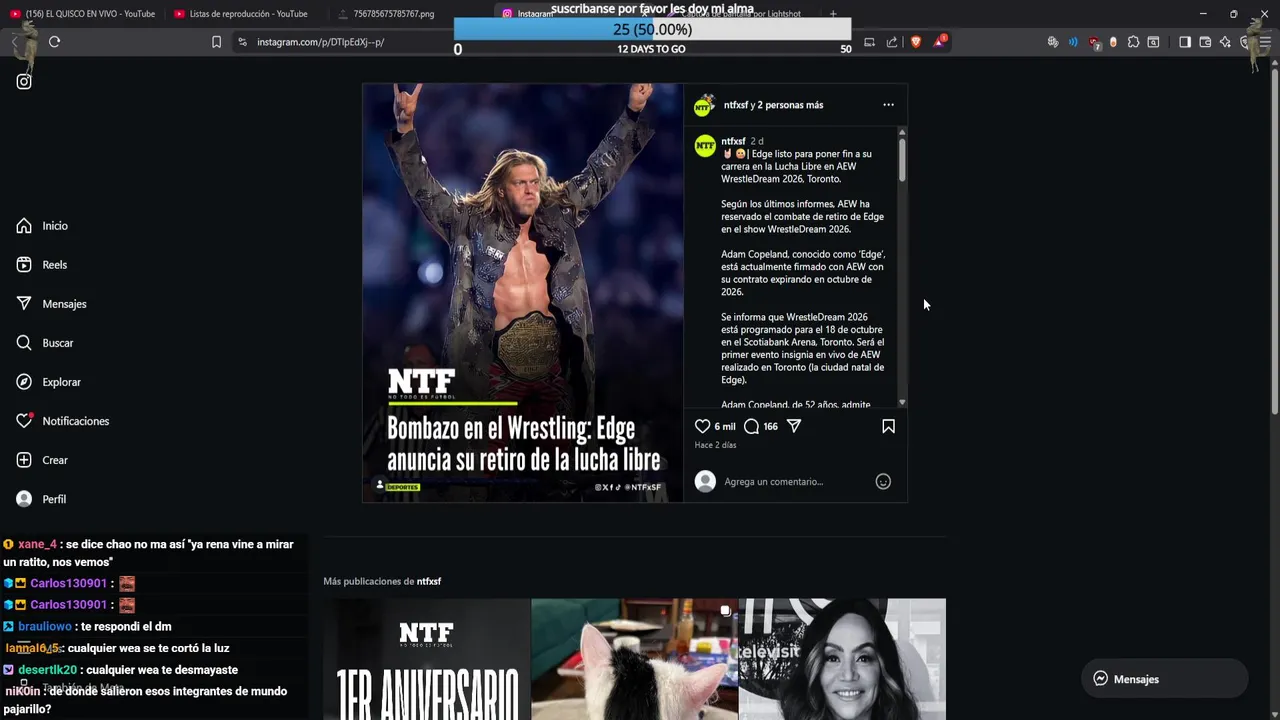1280x720 pixels.
Task: Open the Brave Wallet icon
Action: click(1205, 42)
